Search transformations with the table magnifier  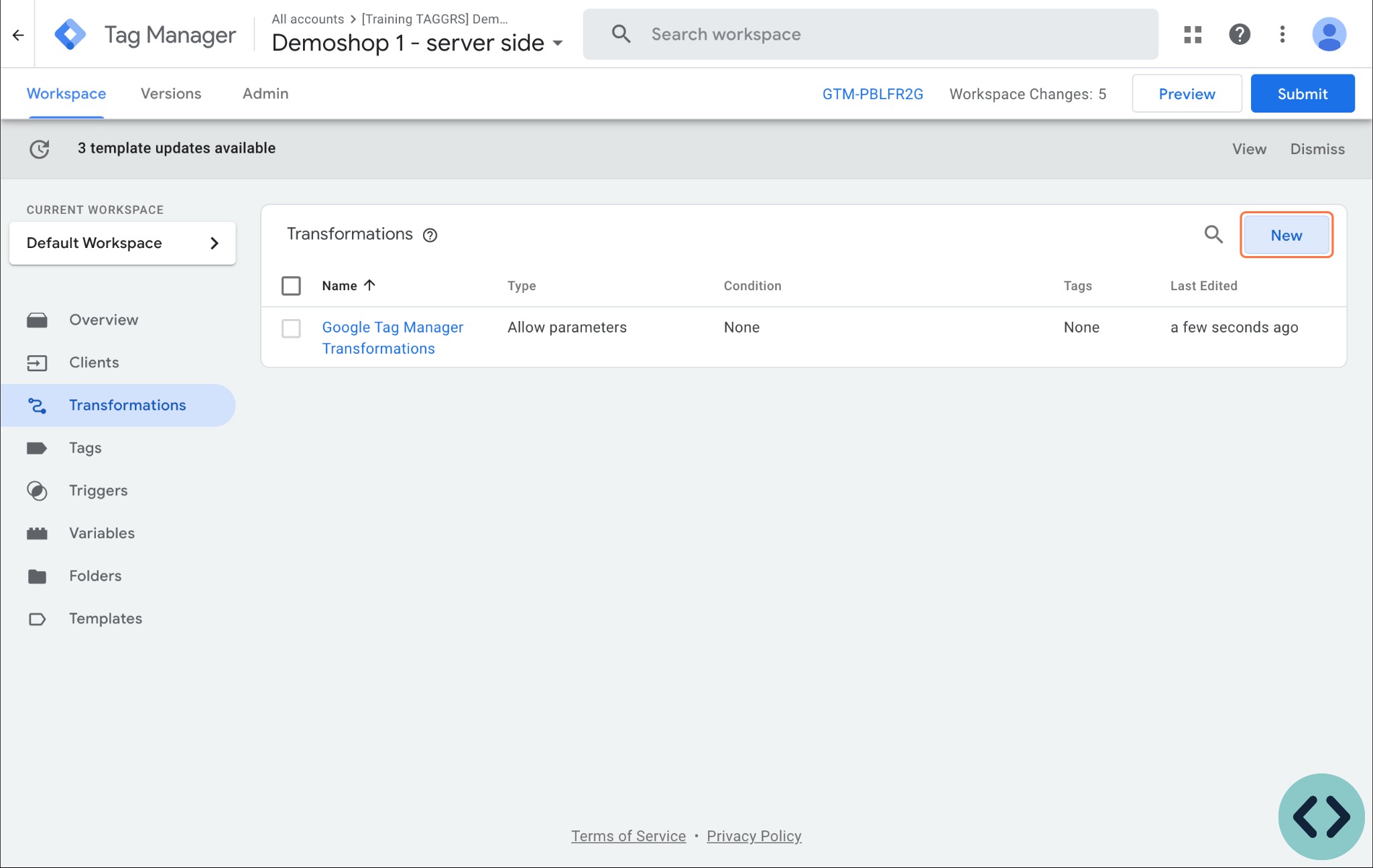click(1213, 235)
